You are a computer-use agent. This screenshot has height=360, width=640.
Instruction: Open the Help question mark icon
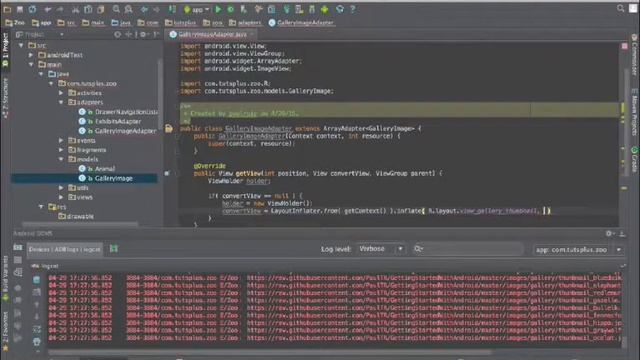(x=353, y=9)
